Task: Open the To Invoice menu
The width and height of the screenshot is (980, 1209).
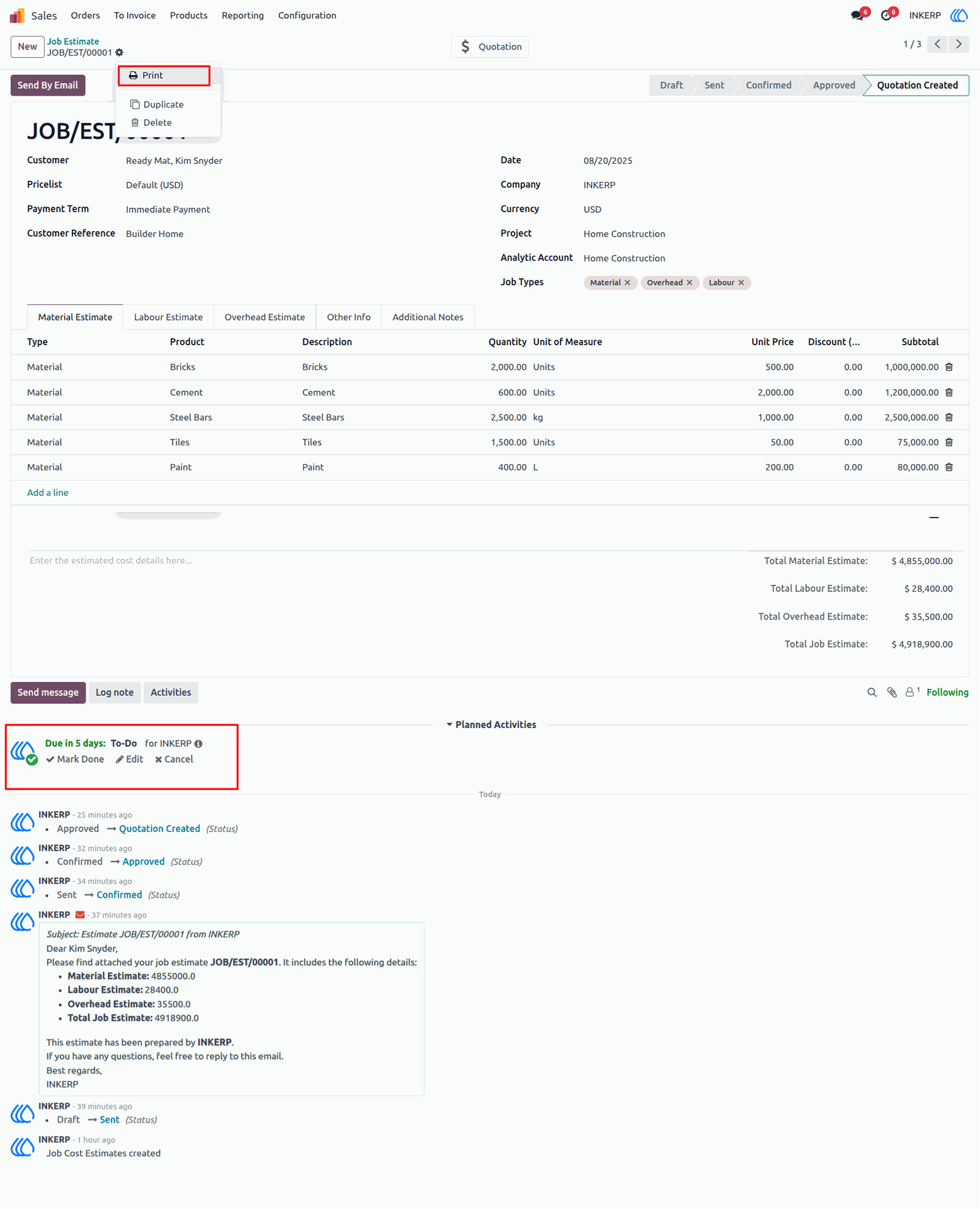Action: point(135,15)
